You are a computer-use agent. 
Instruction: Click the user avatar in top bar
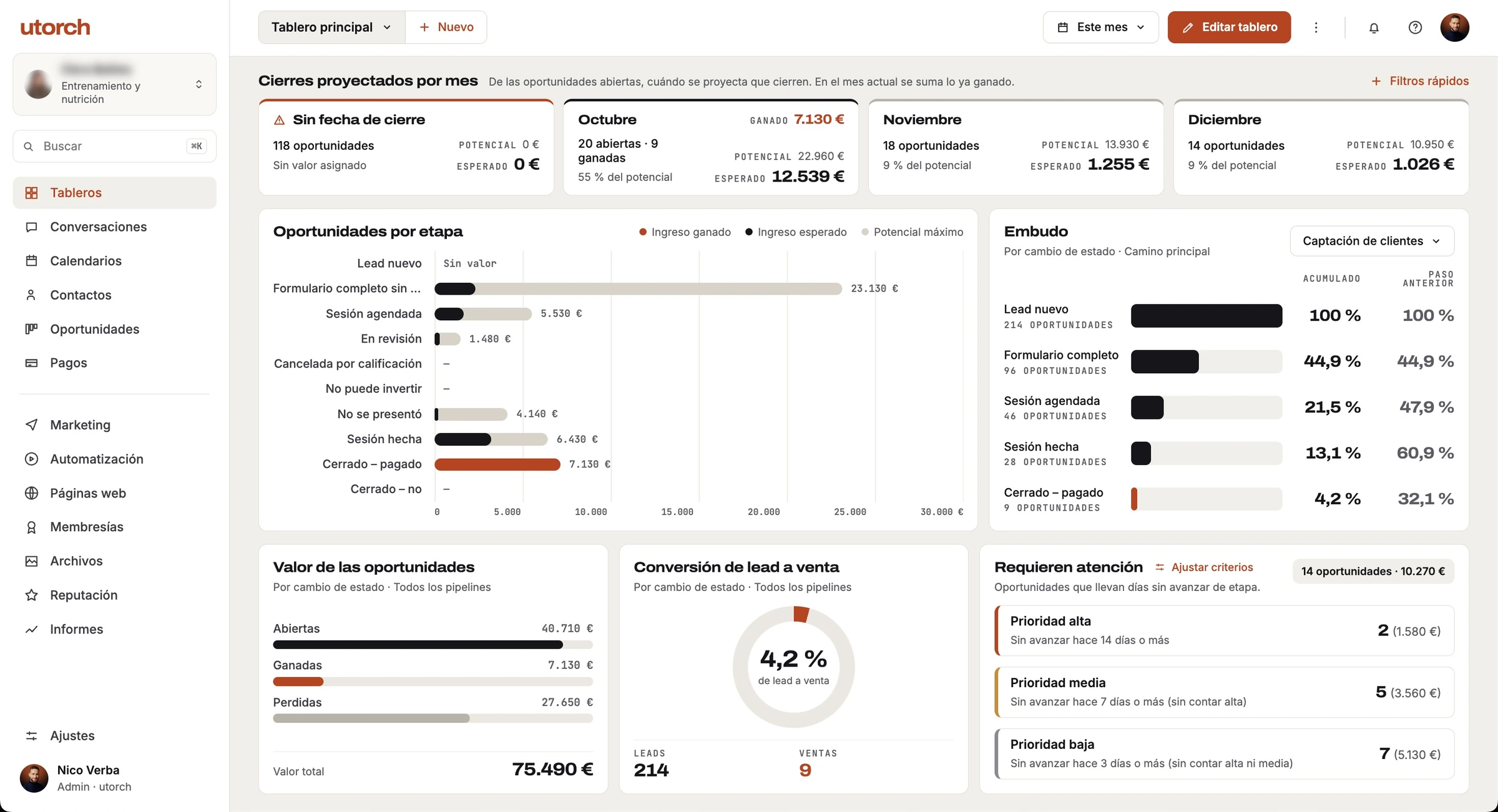point(1454,27)
